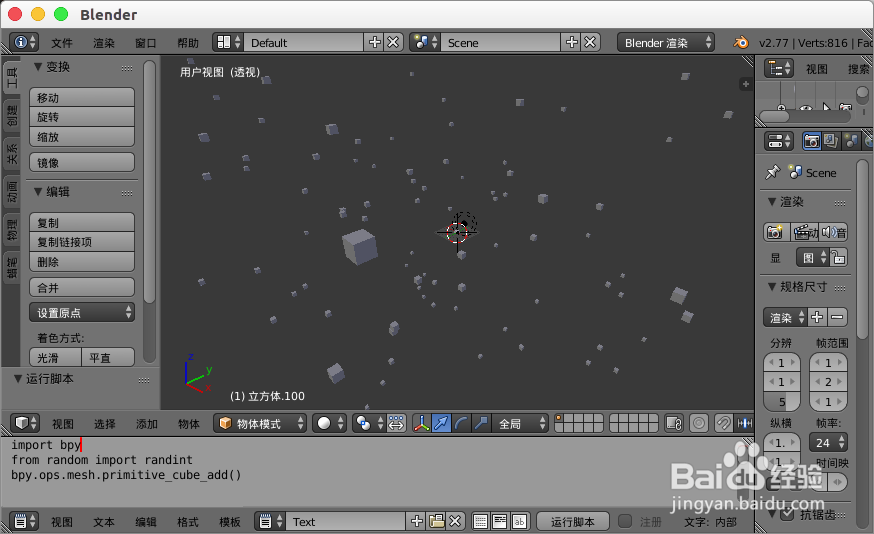The image size is (874, 534).
Task: Open the scene browse icon beside Scene
Action: pos(426,42)
